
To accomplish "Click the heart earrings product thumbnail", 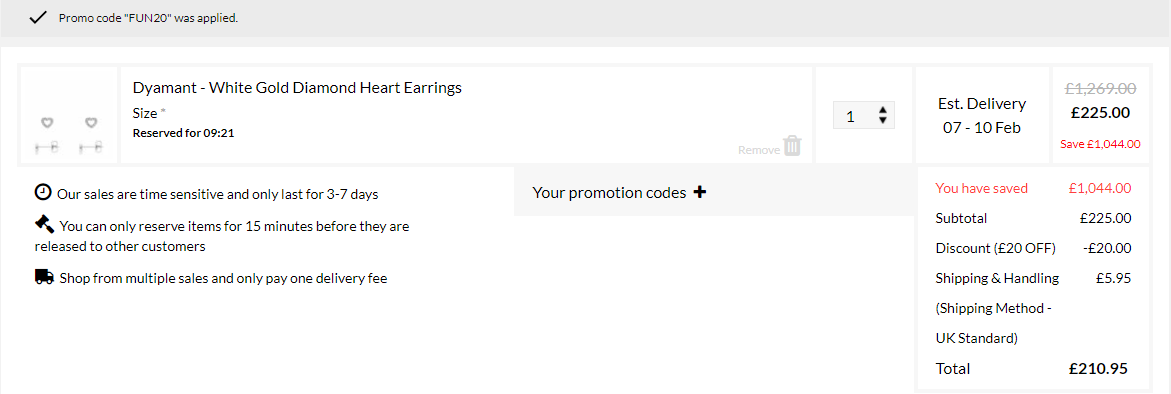I will tap(69, 115).
